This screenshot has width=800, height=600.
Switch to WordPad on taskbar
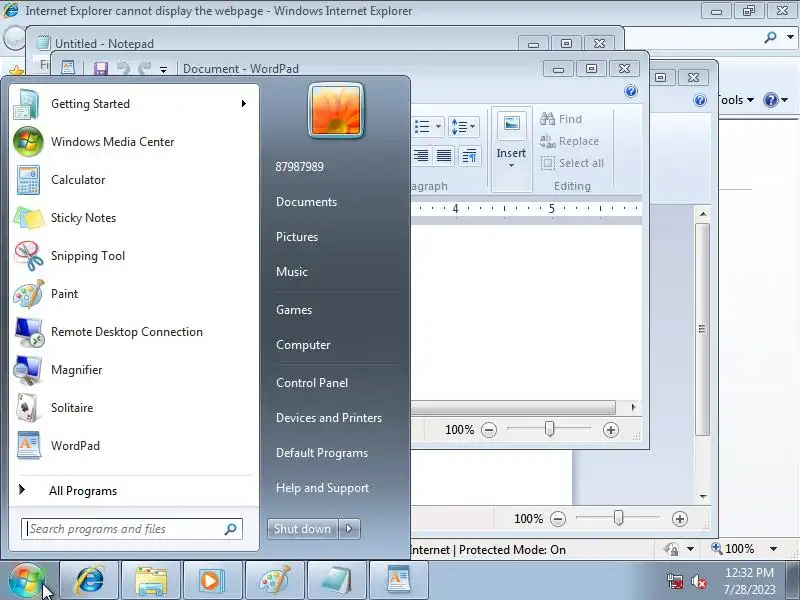tap(398, 581)
